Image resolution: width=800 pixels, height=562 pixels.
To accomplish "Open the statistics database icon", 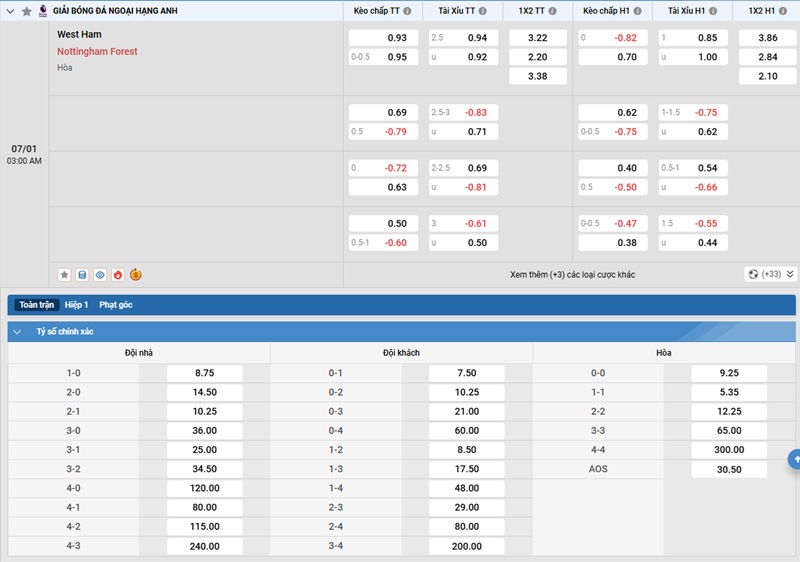I will pyautogui.click(x=82, y=275).
